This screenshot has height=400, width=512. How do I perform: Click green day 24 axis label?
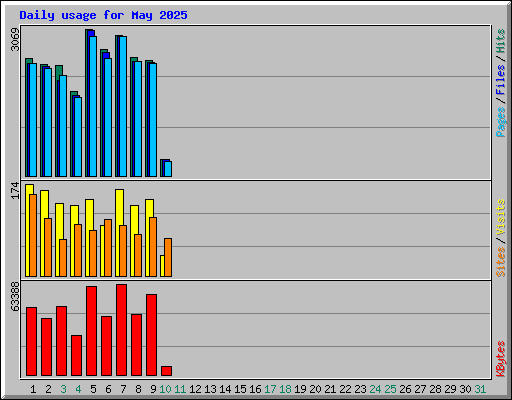(375, 389)
